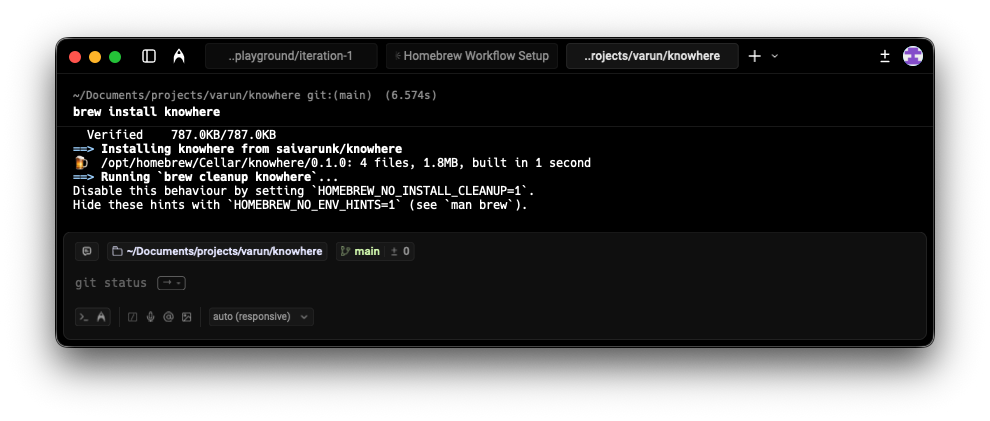This screenshot has height=421, width=990.
Task: Switch to the Homebrew Workflow Setup tab
Action: click(472, 56)
